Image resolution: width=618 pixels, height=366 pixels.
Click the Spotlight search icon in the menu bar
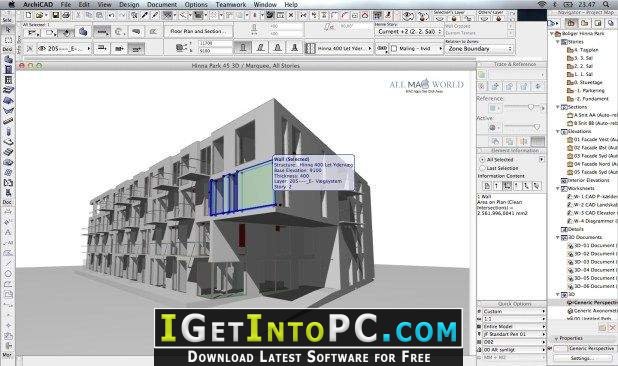coord(606,4)
